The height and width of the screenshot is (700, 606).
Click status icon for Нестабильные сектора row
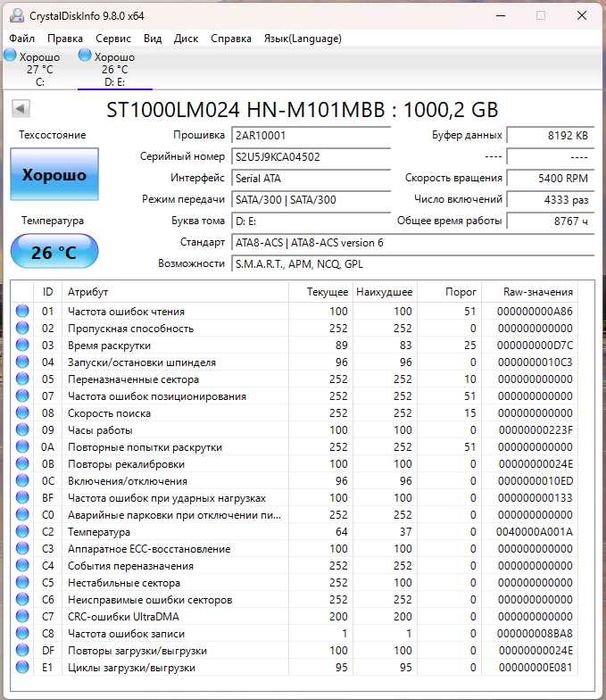tap(22, 583)
